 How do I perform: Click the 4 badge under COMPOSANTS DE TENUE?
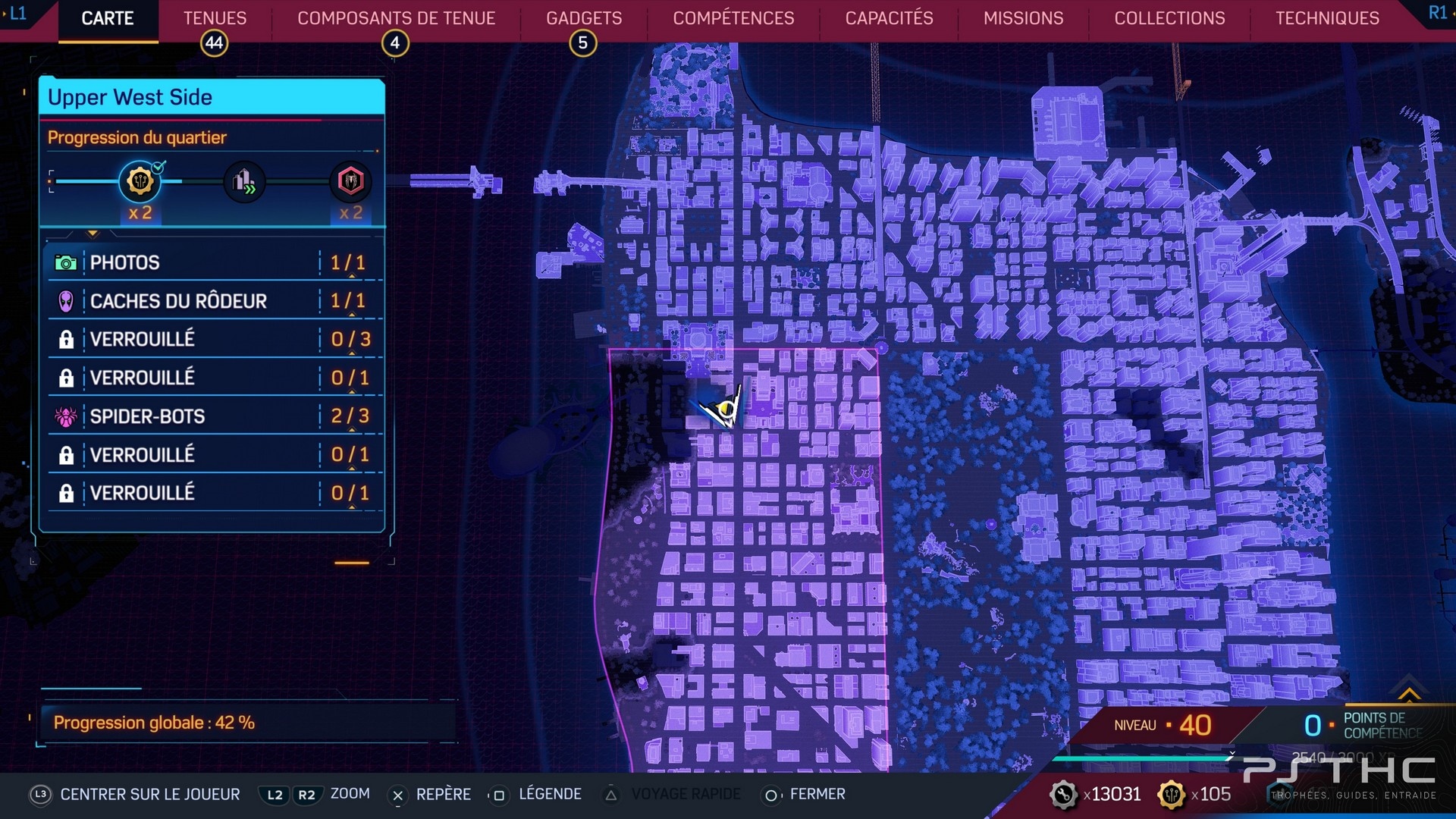[x=395, y=43]
